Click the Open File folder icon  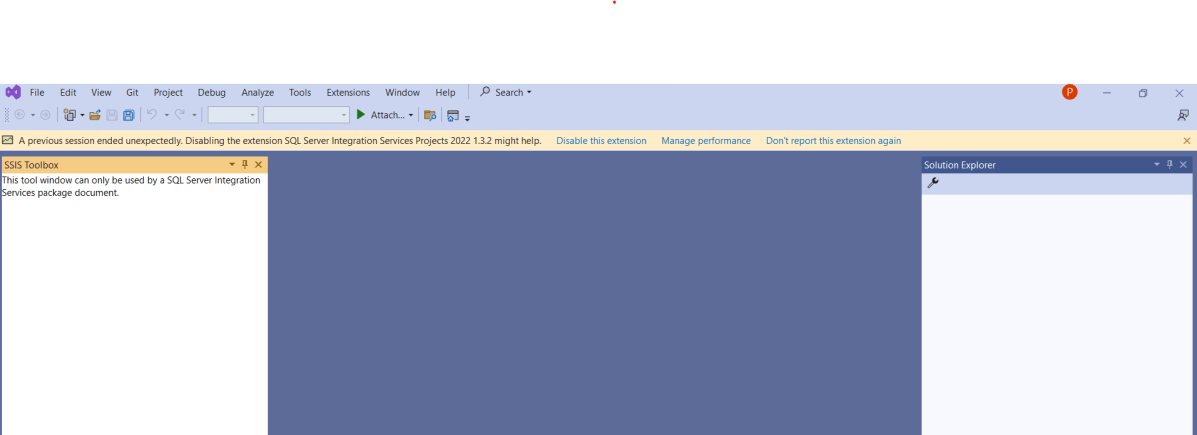pyautogui.click(x=95, y=115)
